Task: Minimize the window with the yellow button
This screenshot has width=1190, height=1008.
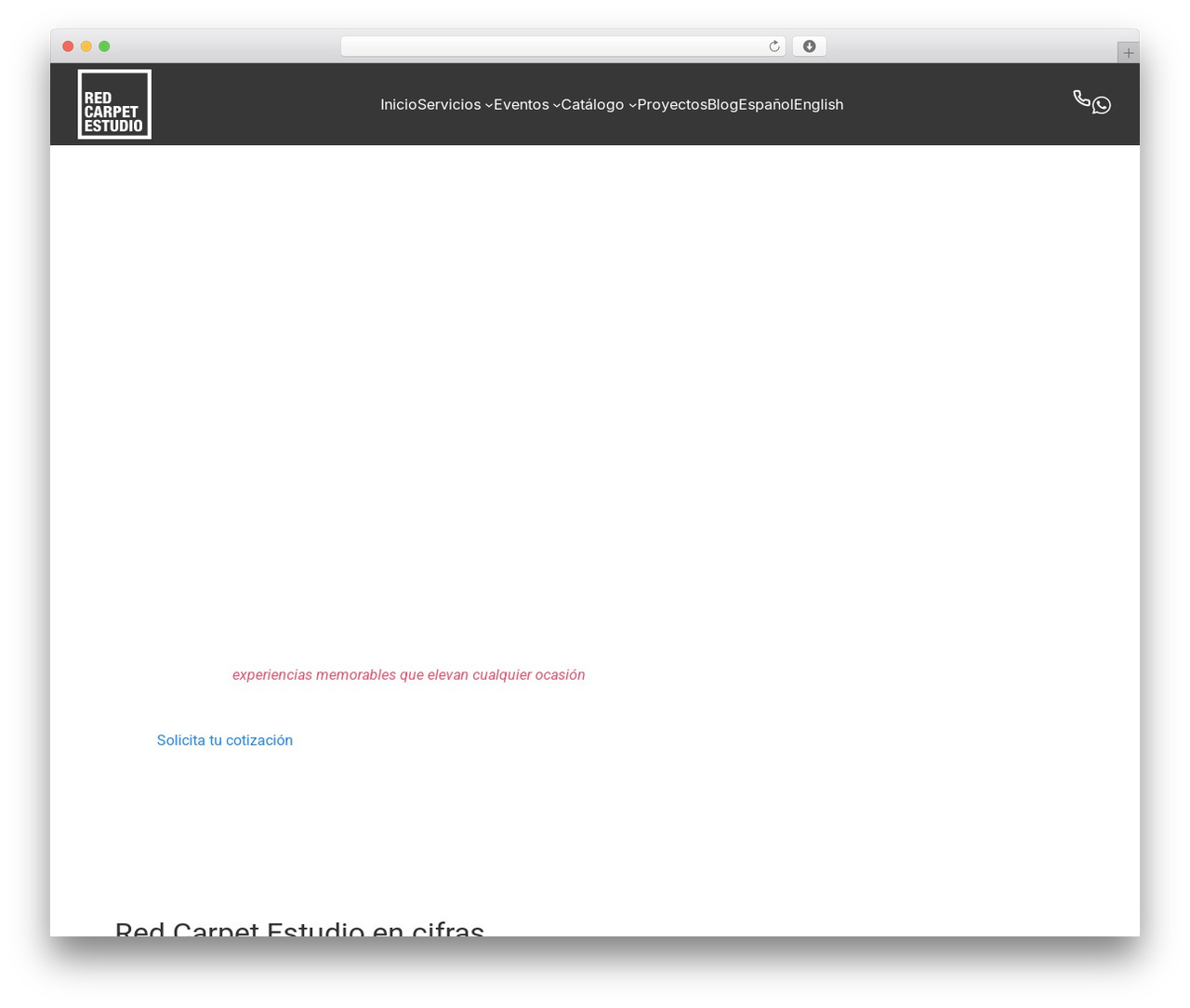Action: [86, 46]
